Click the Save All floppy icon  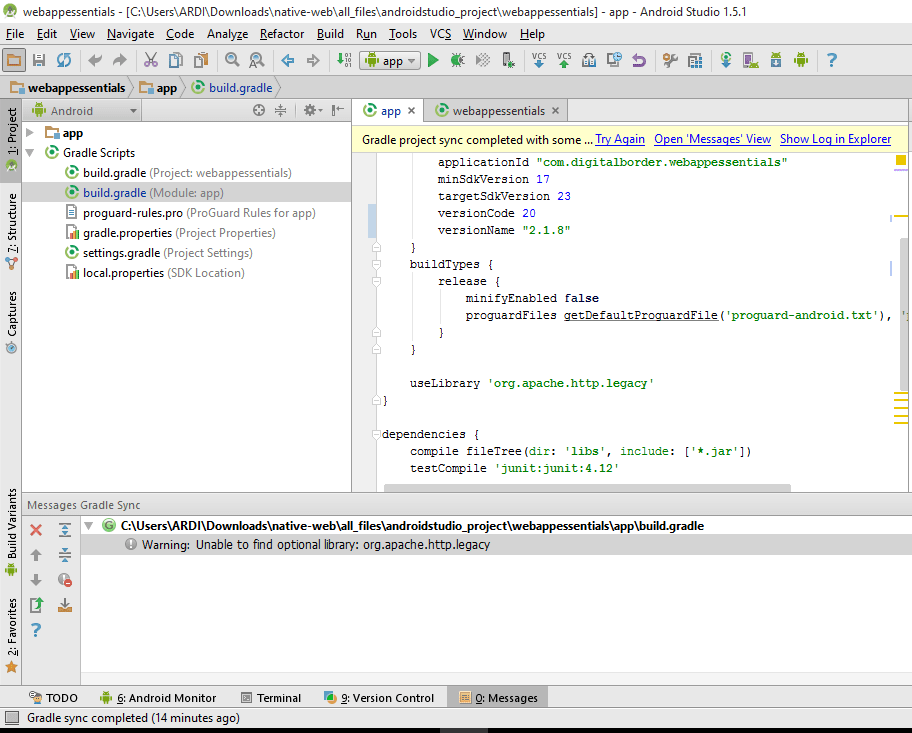click(x=39, y=60)
